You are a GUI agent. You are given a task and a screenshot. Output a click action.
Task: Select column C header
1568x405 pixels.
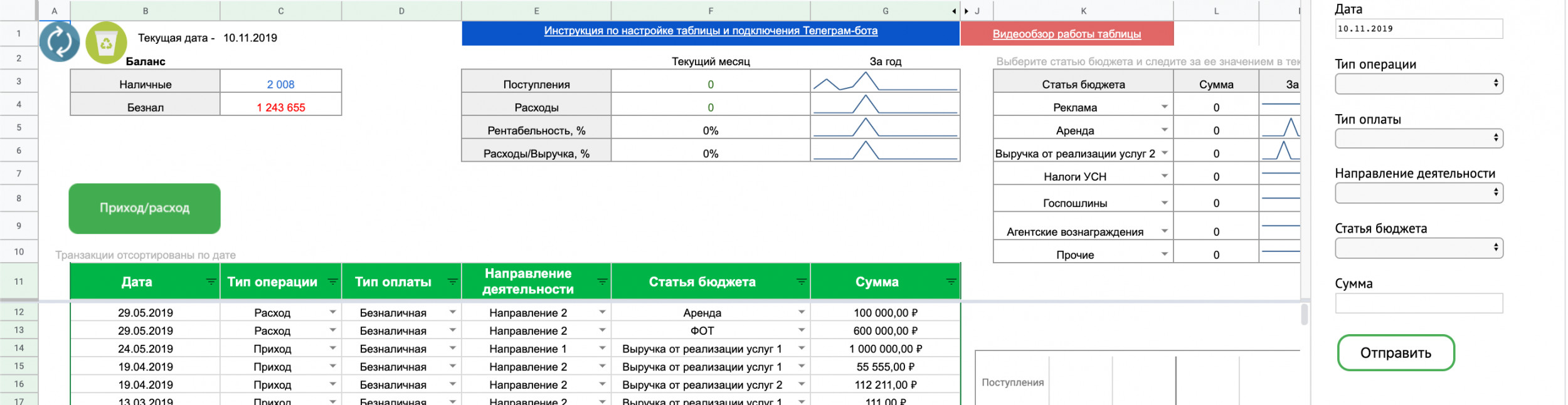click(x=281, y=11)
